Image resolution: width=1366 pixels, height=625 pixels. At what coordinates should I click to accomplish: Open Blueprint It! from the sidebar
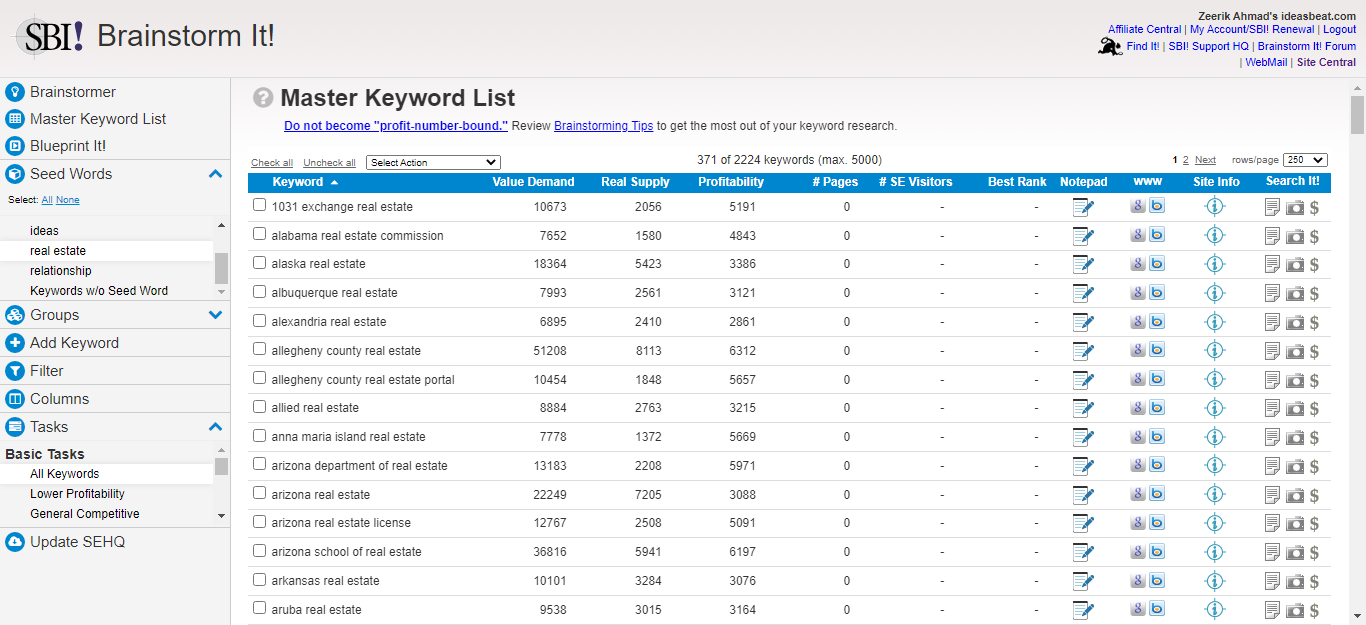(x=68, y=146)
